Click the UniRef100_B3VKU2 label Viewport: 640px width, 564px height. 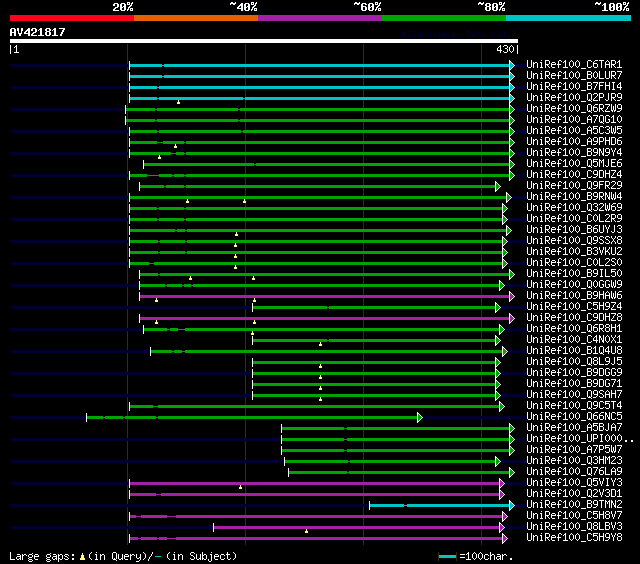tap(574, 252)
